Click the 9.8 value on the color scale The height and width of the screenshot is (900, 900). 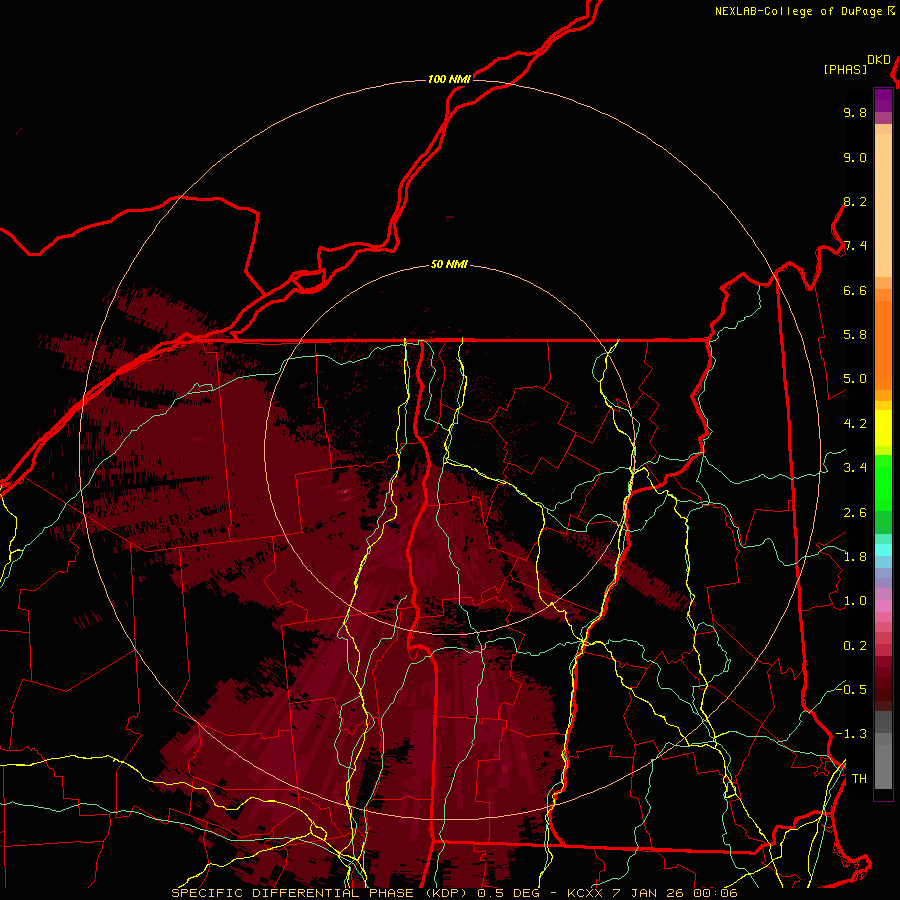tap(855, 112)
